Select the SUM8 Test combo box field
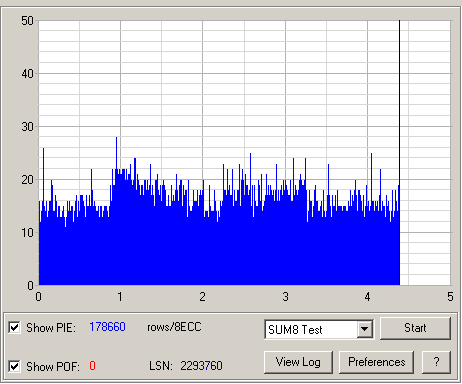Viewport: 462px width, 384px height. (x=319, y=329)
